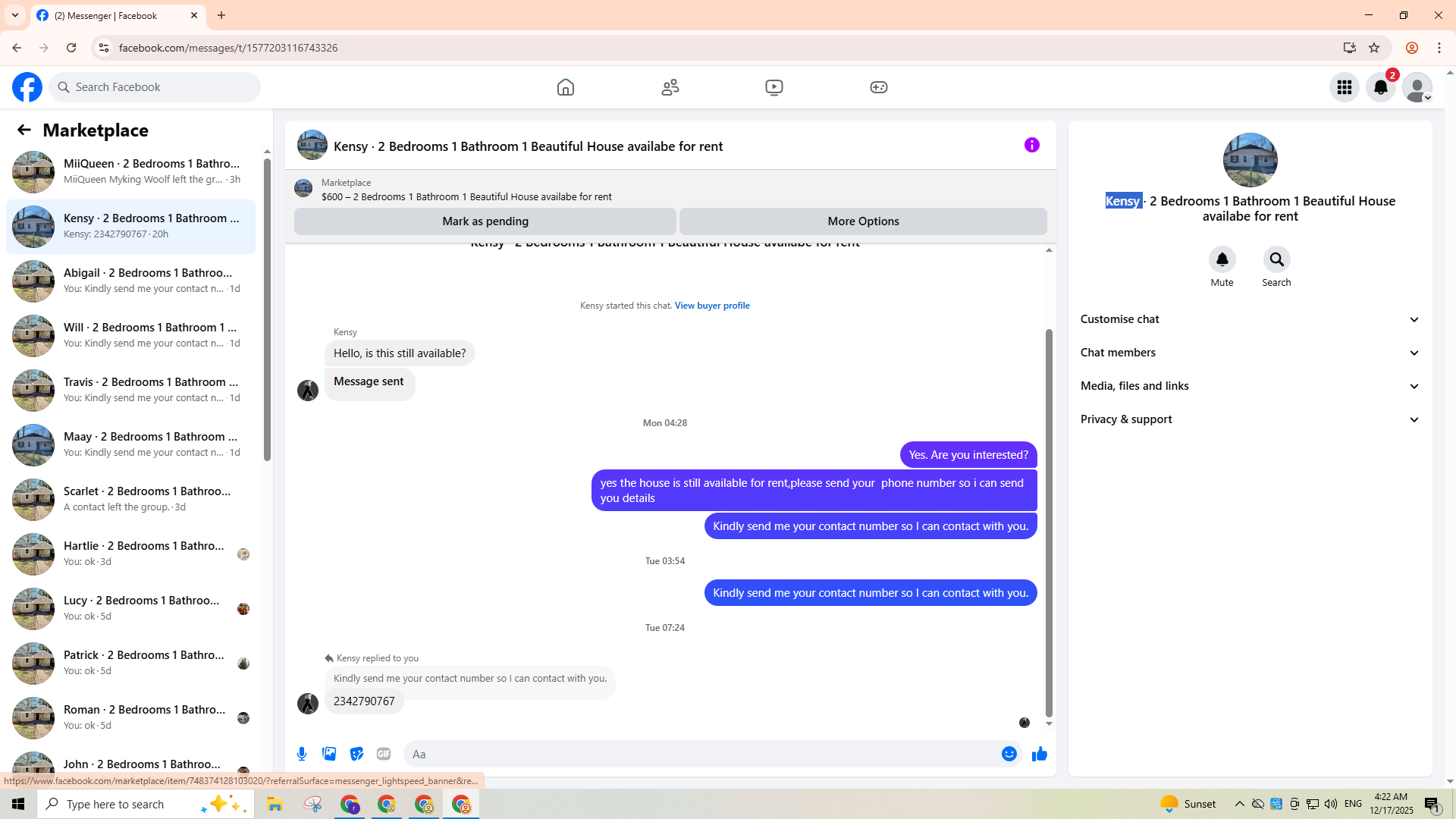Expand Media, files and links section
Screen dimensions: 1456x819
(1250, 386)
